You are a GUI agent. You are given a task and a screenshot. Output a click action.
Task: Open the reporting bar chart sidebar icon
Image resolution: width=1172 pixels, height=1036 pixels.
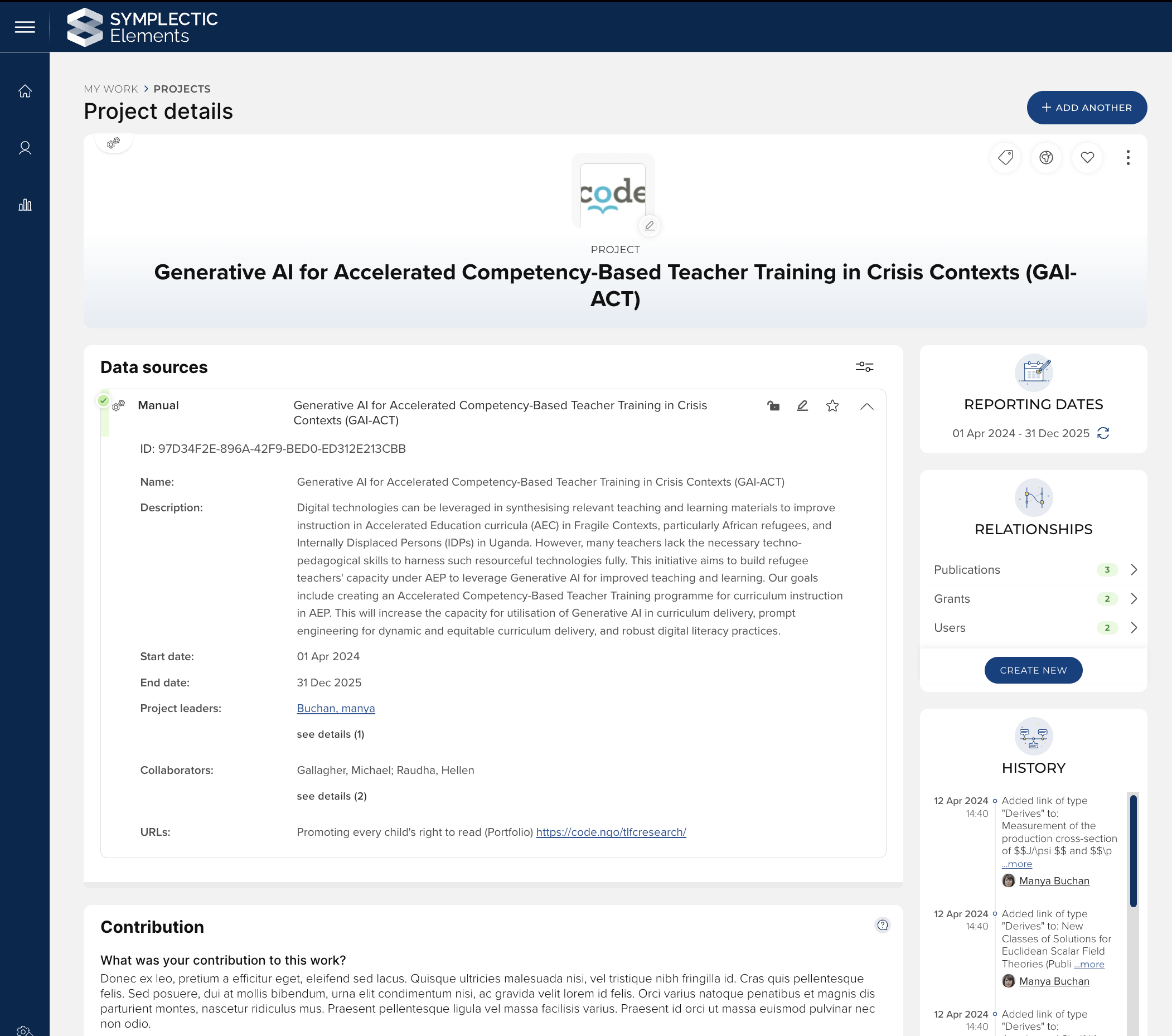tap(25, 205)
